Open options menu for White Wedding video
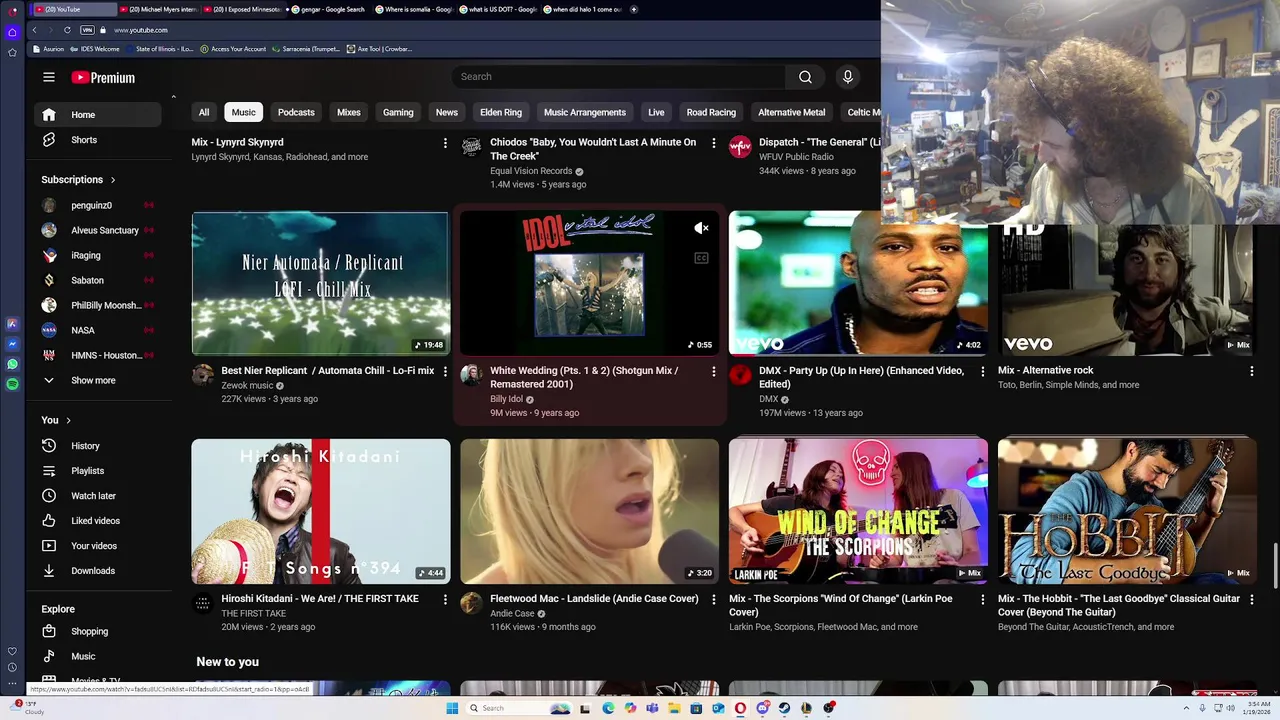1280x720 pixels. [x=713, y=371]
